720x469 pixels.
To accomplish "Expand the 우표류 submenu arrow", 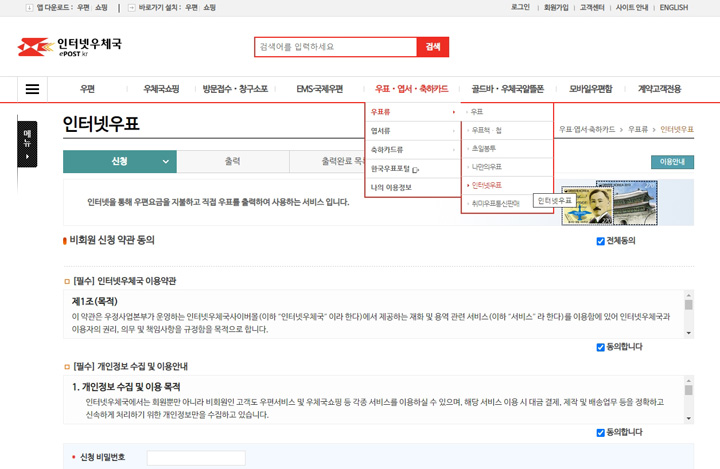I will click(454, 112).
